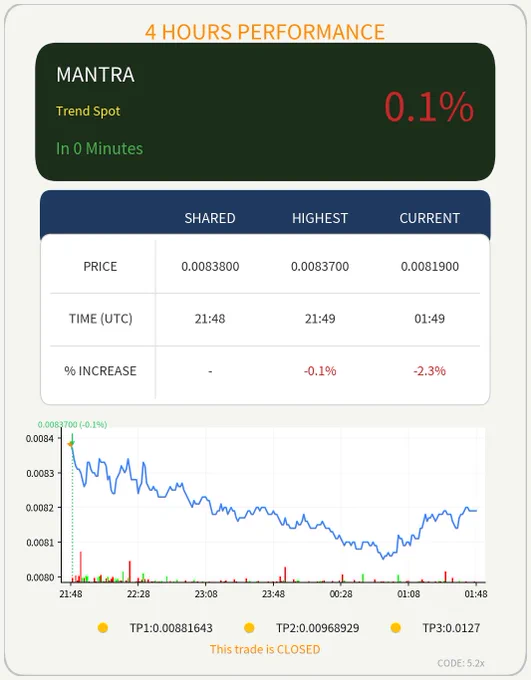
Task: Select the CURRENT column header
Action: coord(429,218)
